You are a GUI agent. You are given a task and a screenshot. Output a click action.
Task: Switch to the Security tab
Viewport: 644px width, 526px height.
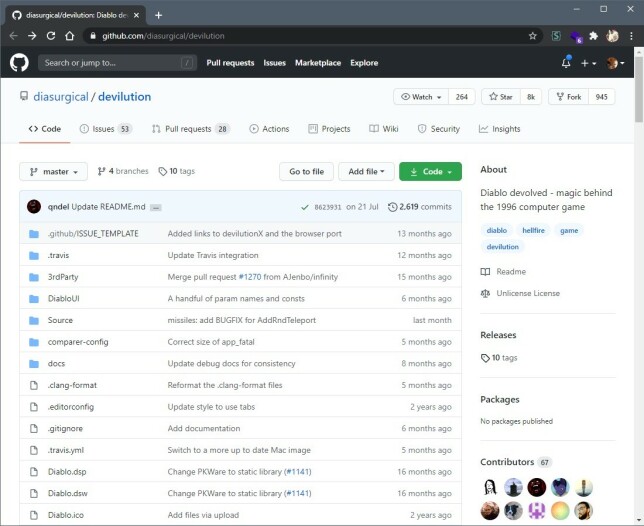[439, 129]
